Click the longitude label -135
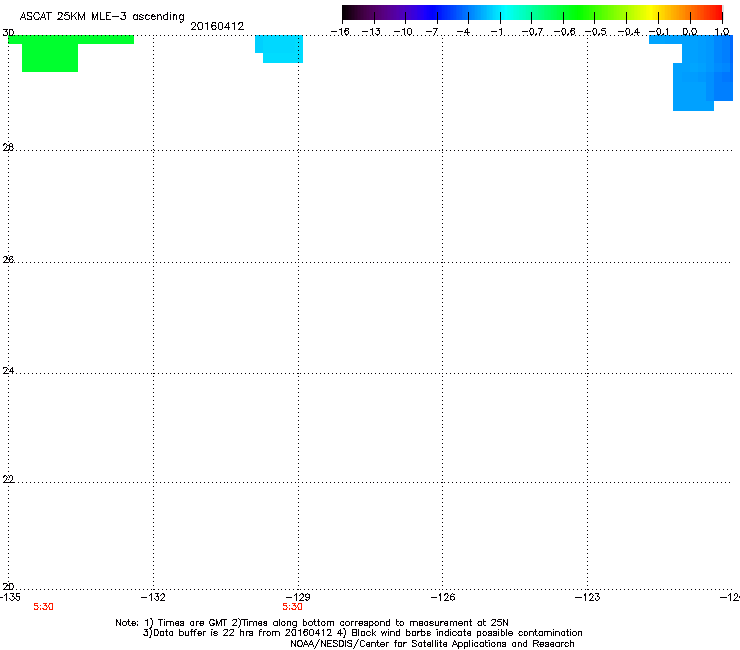The width and height of the screenshot is (740, 650). pyautogui.click(x=10, y=597)
